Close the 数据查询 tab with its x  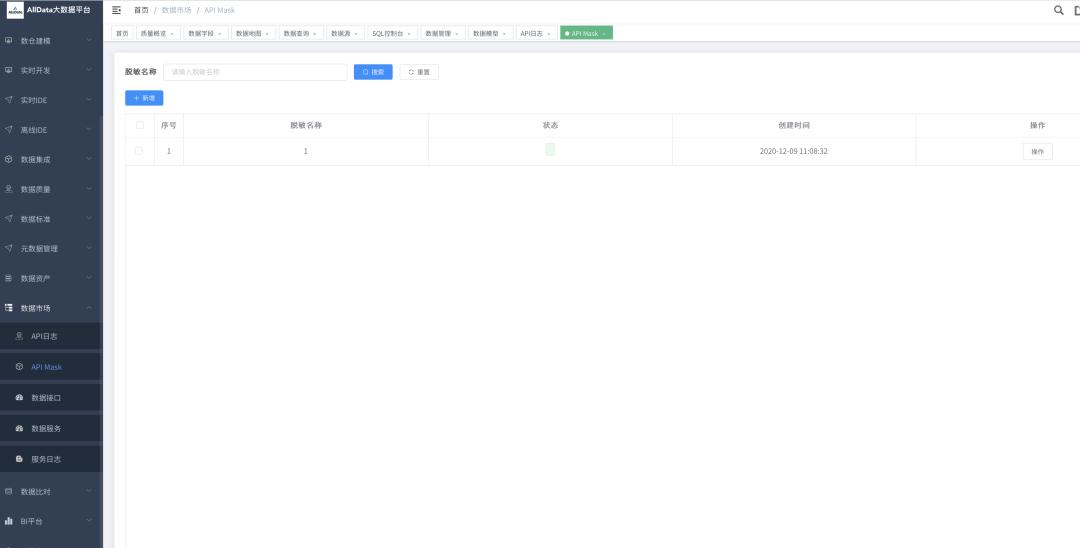315,34
